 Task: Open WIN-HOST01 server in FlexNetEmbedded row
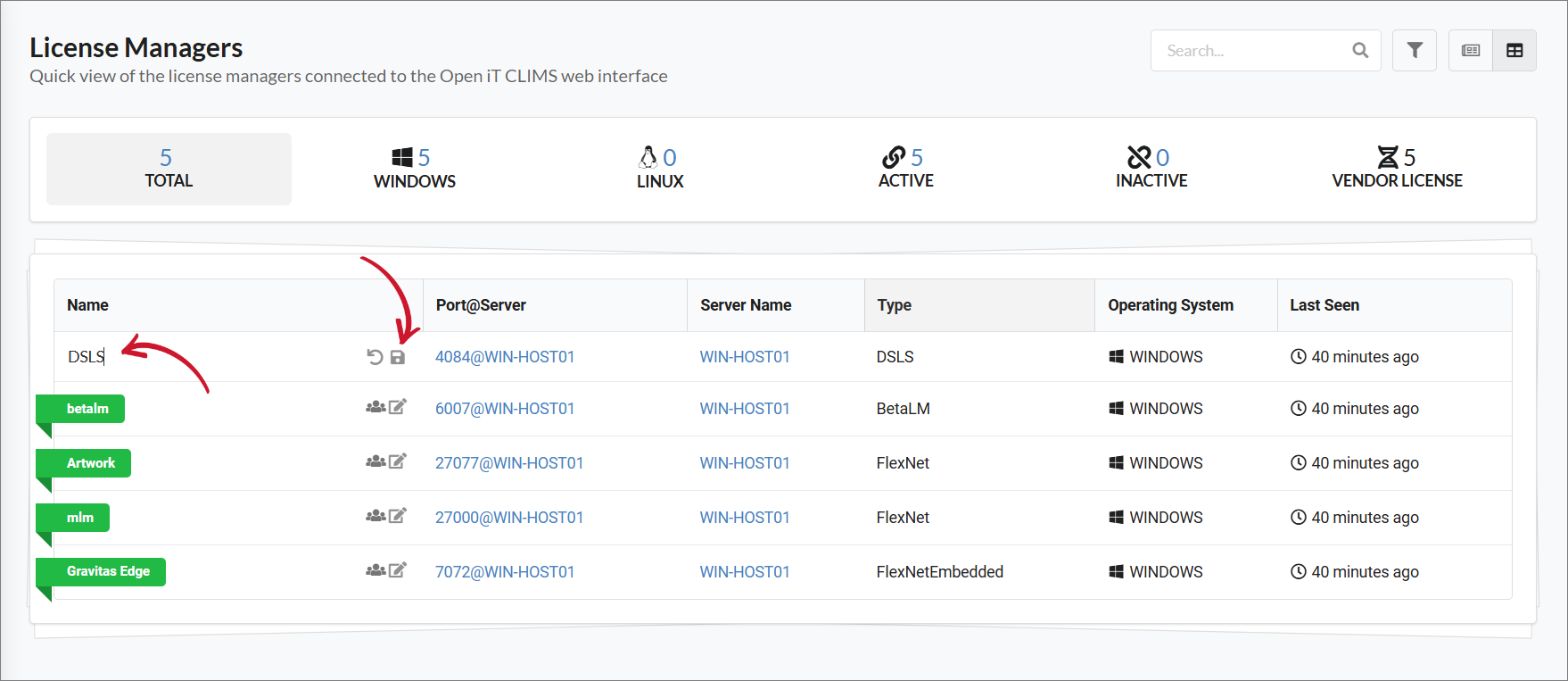pyautogui.click(x=745, y=572)
